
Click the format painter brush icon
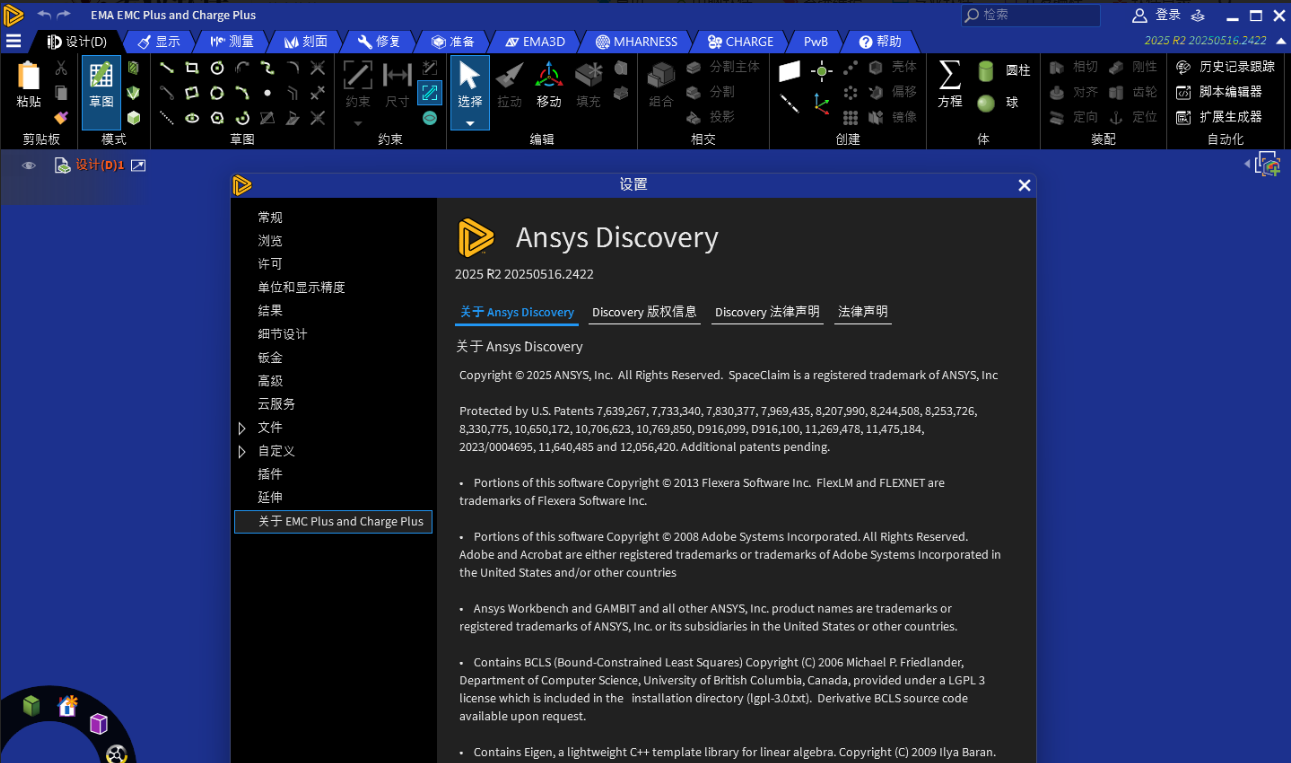61,117
